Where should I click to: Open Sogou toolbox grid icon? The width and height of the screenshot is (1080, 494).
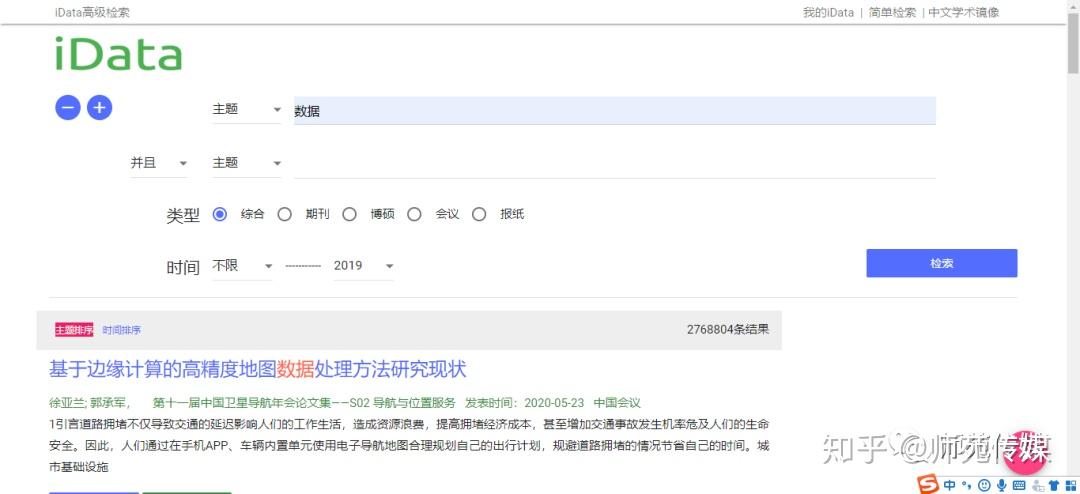1070,485
